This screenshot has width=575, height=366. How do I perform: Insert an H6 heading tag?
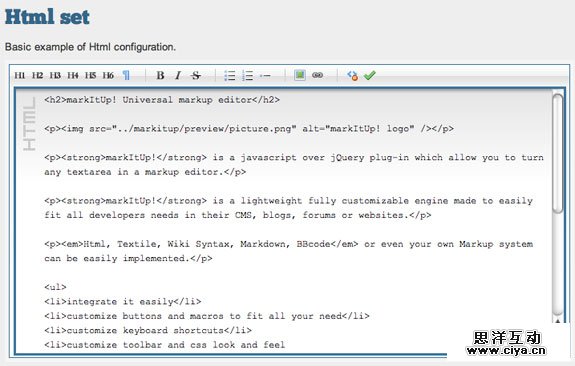[108, 76]
